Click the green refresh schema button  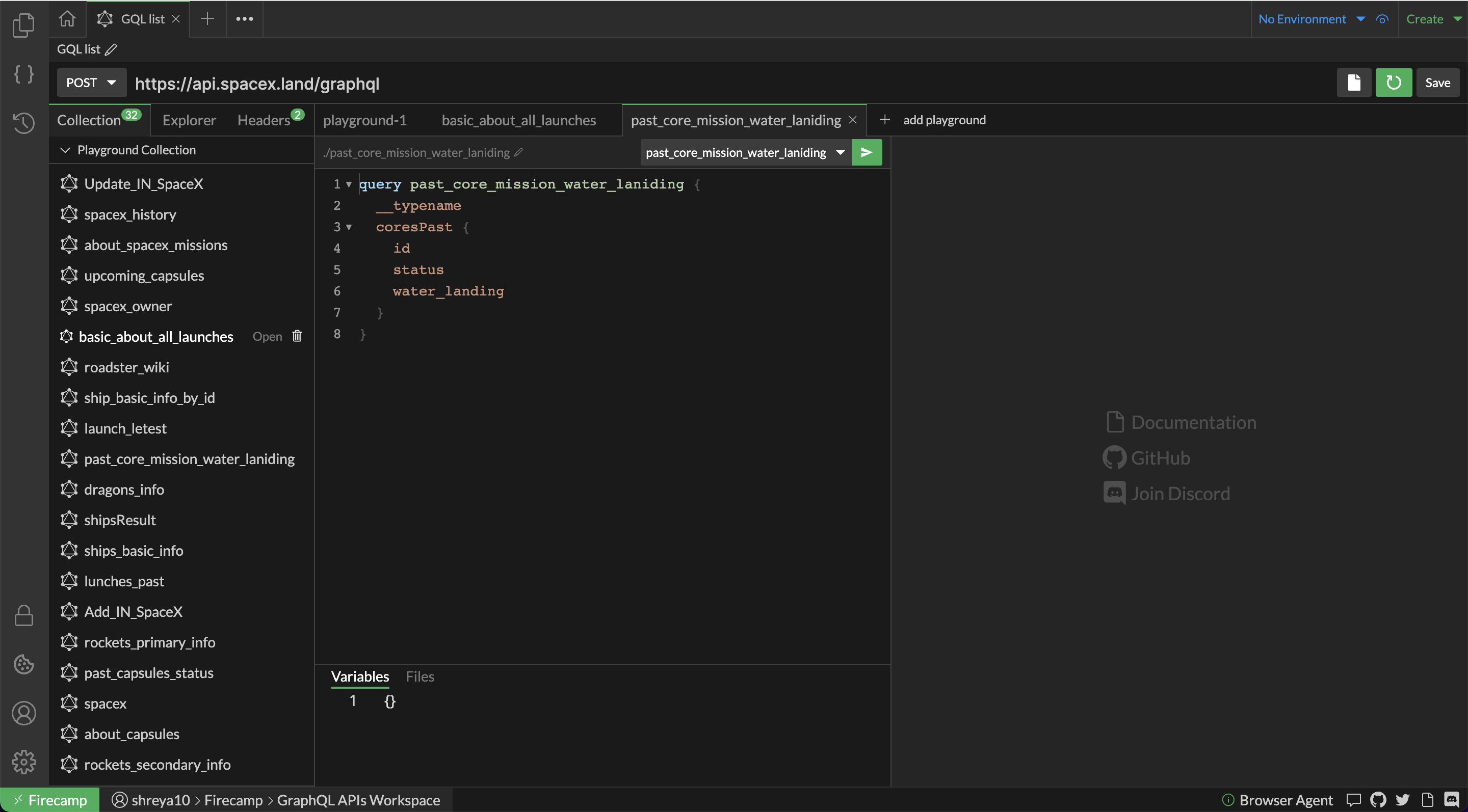tap(1394, 83)
